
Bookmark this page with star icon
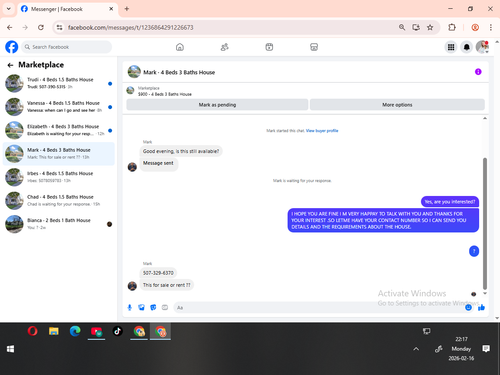click(x=430, y=27)
